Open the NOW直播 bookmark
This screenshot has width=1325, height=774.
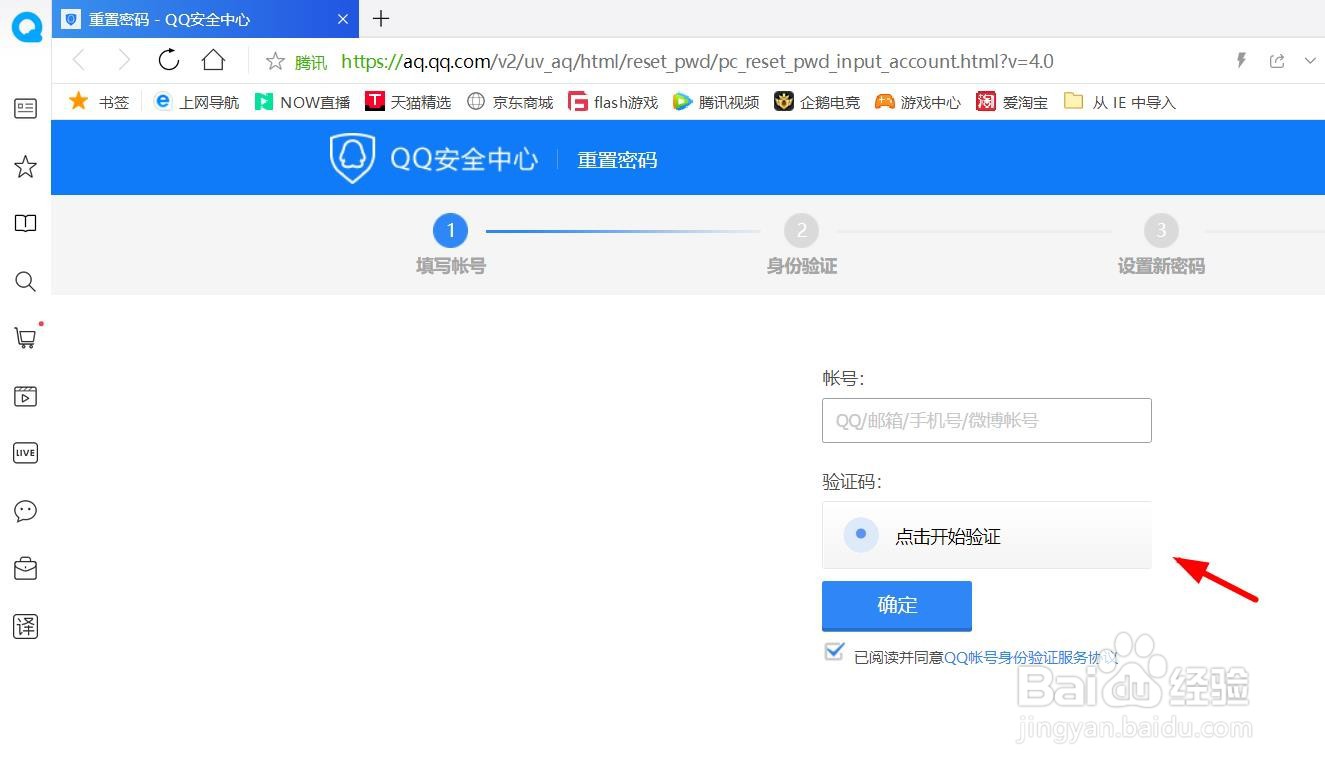(302, 101)
